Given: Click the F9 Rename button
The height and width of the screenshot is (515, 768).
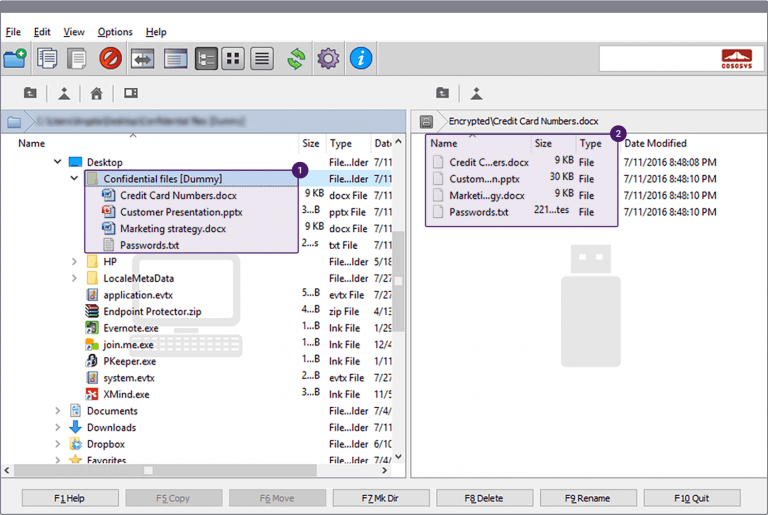Looking at the screenshot, I should 588,498.
